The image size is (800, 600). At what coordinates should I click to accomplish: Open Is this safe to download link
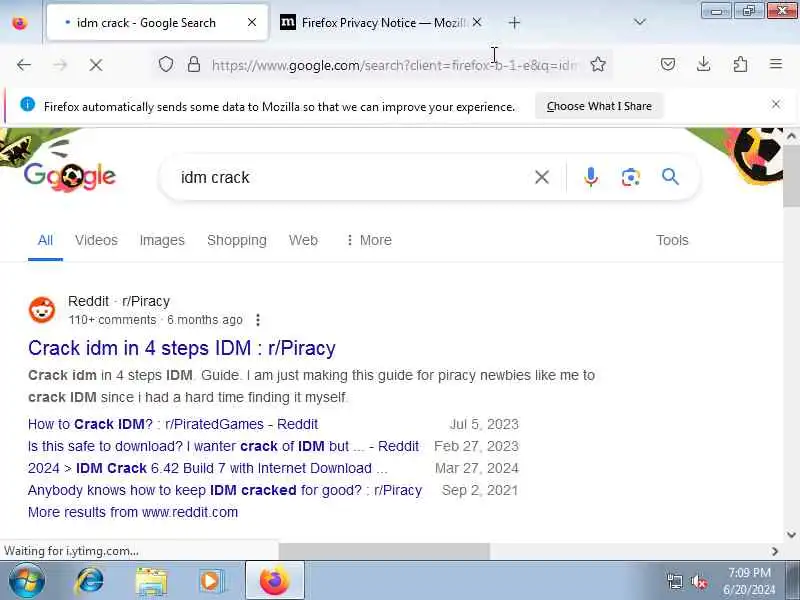pyautogui.click(x=223, y=446)
